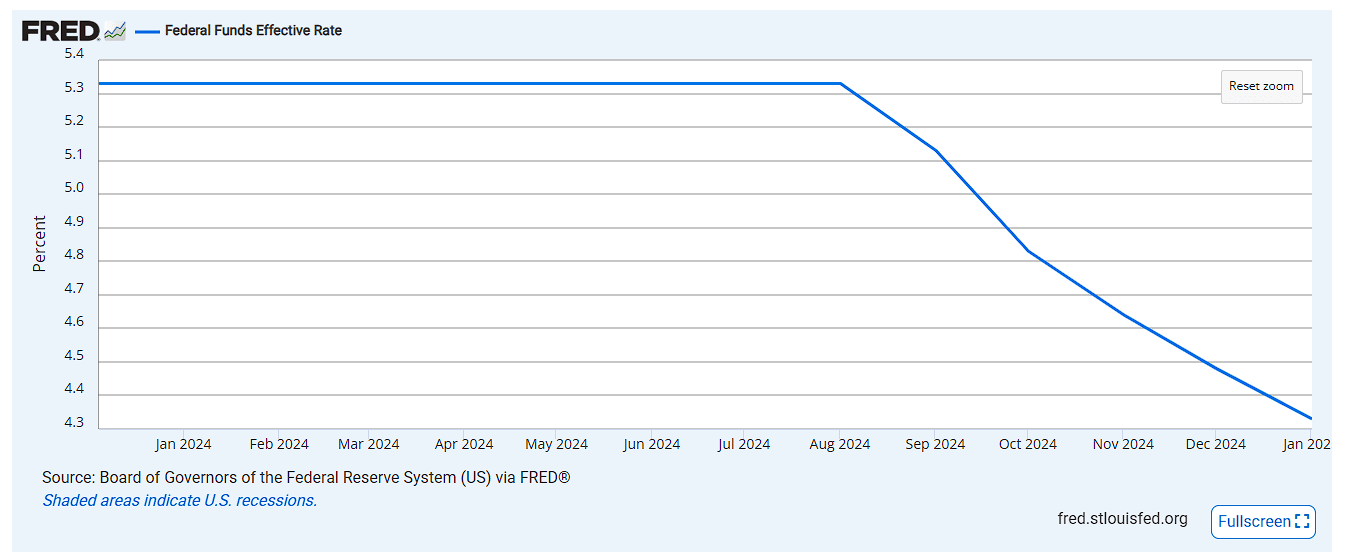Select the line's bend at Aug 2024
Image resolution: width=1350 pixels, height=556 pixels.
(841, 84)
